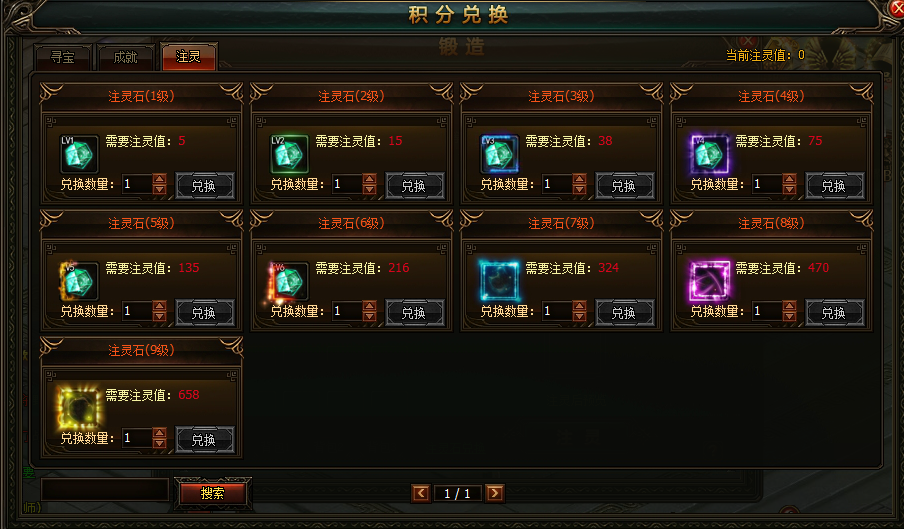904x529 pixels.
Task: Click the flaming 注灵石(5级) gem icon
Action: [x=79, y=281]
